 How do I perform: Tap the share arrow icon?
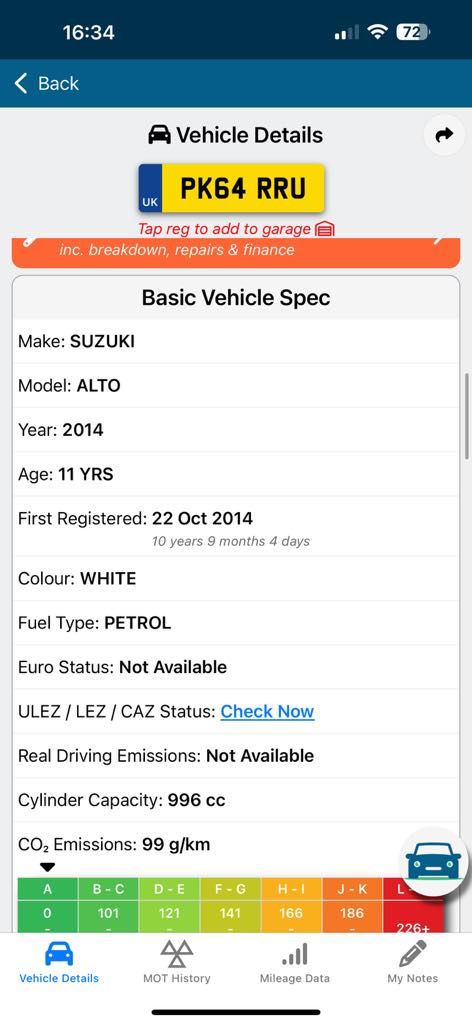click(x=445, y=135)
